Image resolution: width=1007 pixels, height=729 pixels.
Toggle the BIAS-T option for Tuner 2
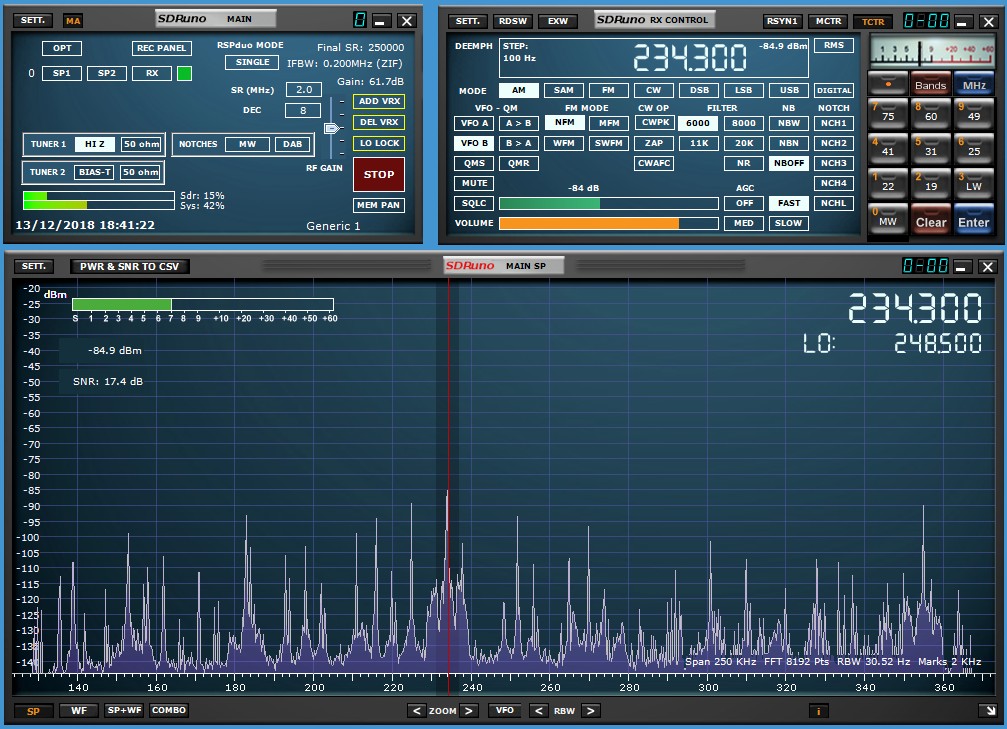[95, 172]
